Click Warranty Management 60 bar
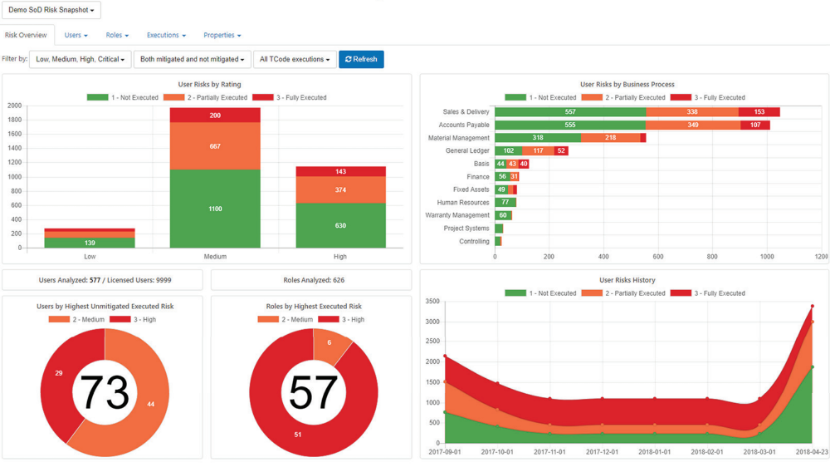This screenshot has height=468, width=830. point(503,215)
